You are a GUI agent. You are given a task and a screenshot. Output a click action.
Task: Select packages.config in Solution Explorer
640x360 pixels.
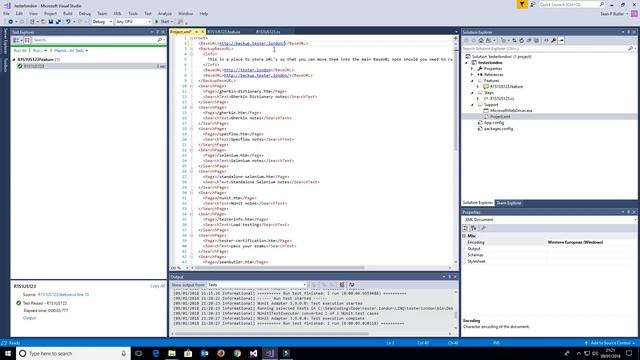tap(498, 129)
